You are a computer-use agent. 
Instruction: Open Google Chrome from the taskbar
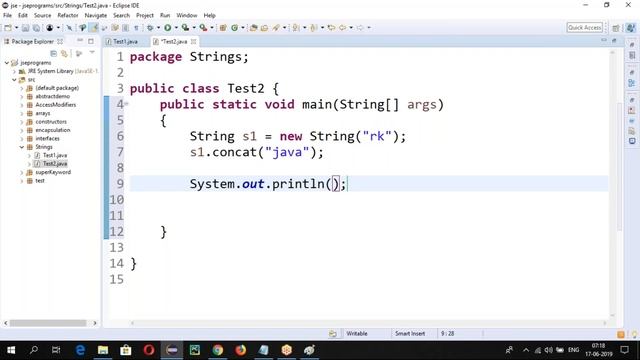218,350
